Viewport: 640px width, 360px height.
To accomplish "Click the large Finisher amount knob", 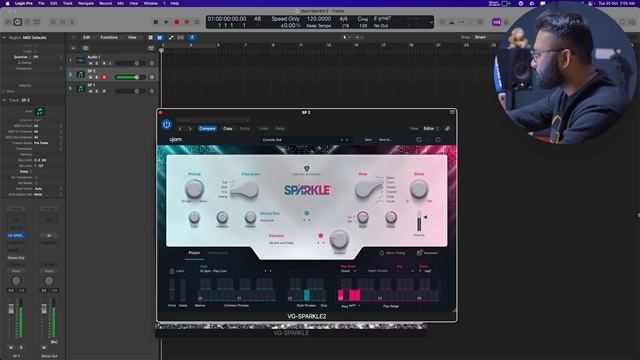I will tap(339, 240).
